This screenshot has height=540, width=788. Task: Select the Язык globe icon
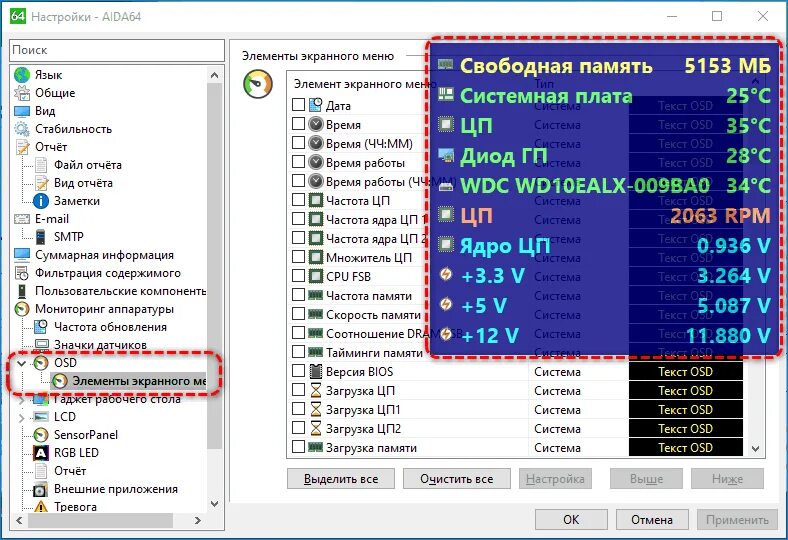(x=22, y=75)
